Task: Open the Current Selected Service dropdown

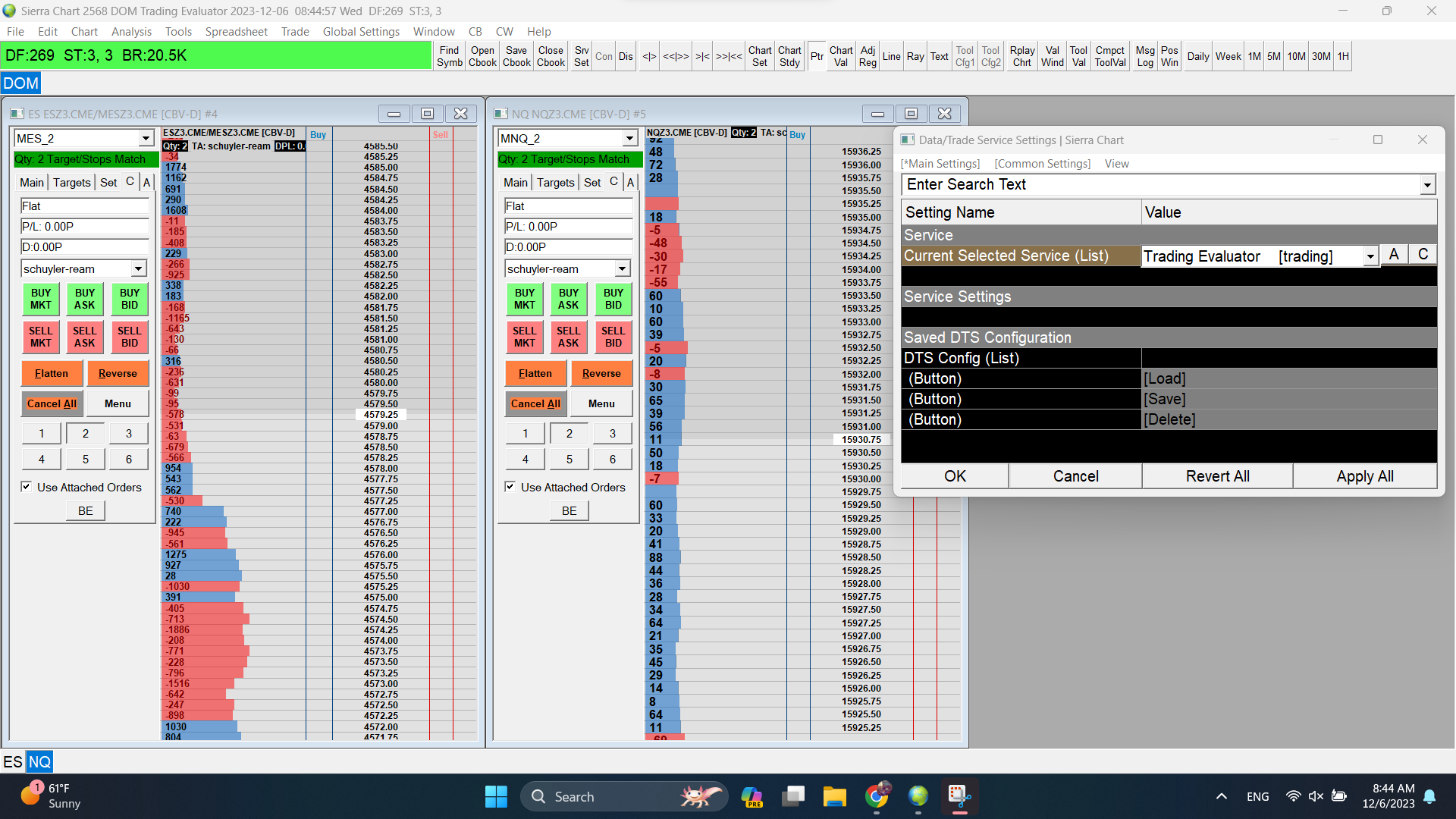Action: tap(1370, 256)
